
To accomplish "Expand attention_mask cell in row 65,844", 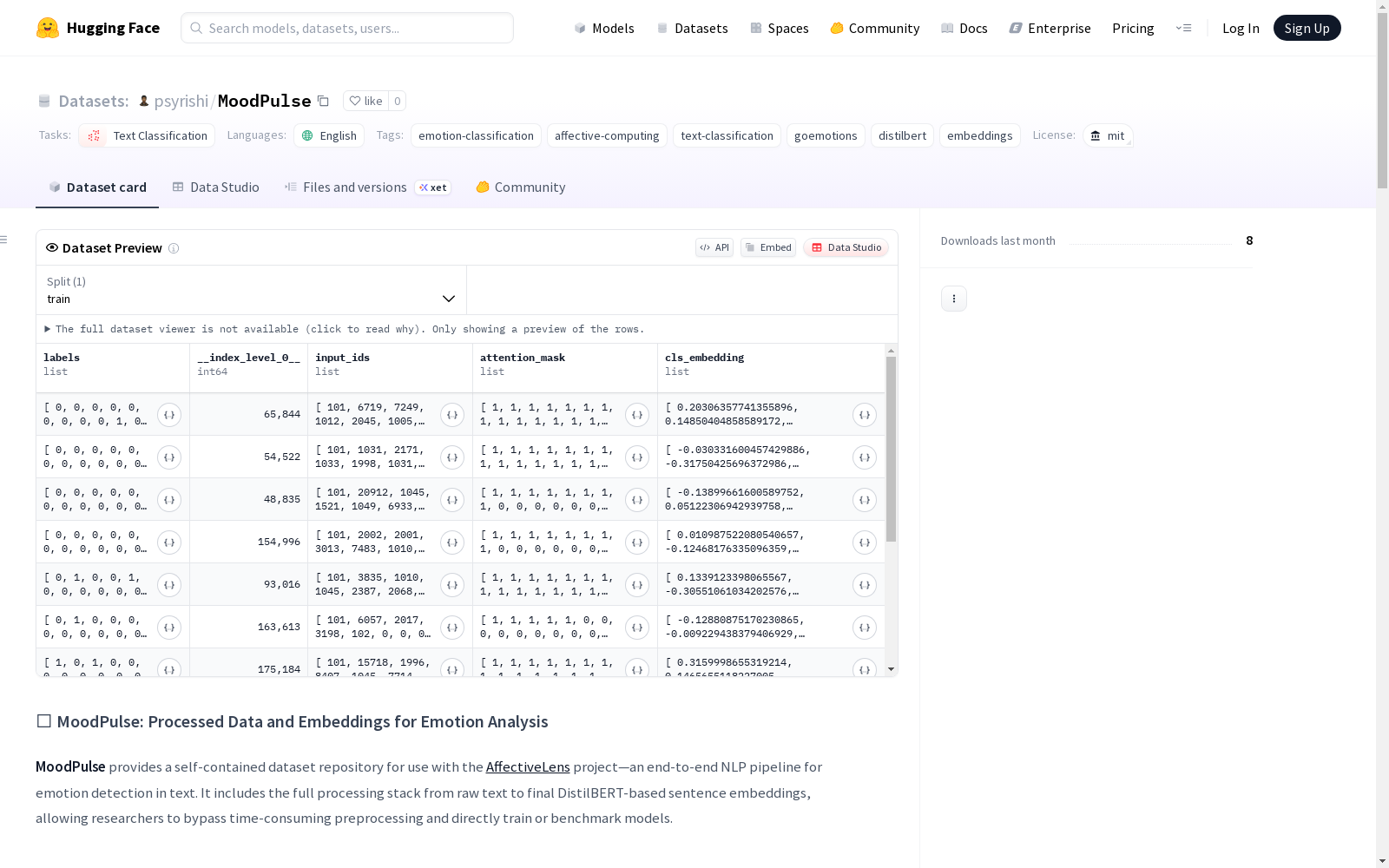I will [637, 415].
